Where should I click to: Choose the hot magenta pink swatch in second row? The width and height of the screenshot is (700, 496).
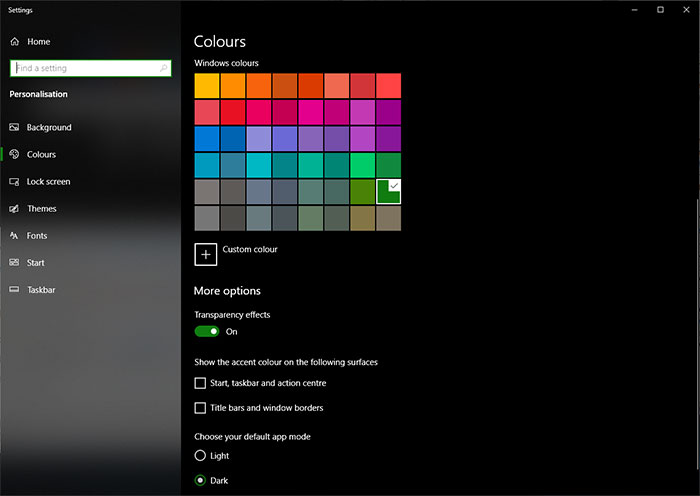311,112
